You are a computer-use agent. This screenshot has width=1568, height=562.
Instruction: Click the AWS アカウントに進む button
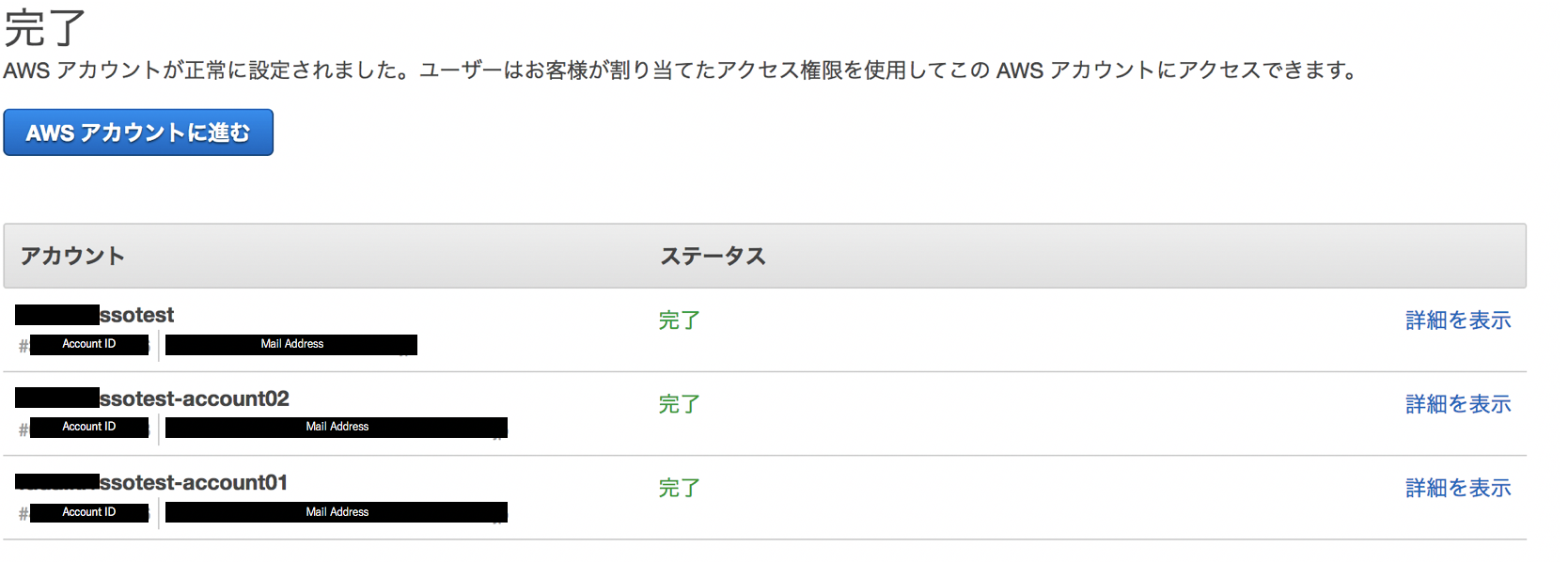pos(138,133)
